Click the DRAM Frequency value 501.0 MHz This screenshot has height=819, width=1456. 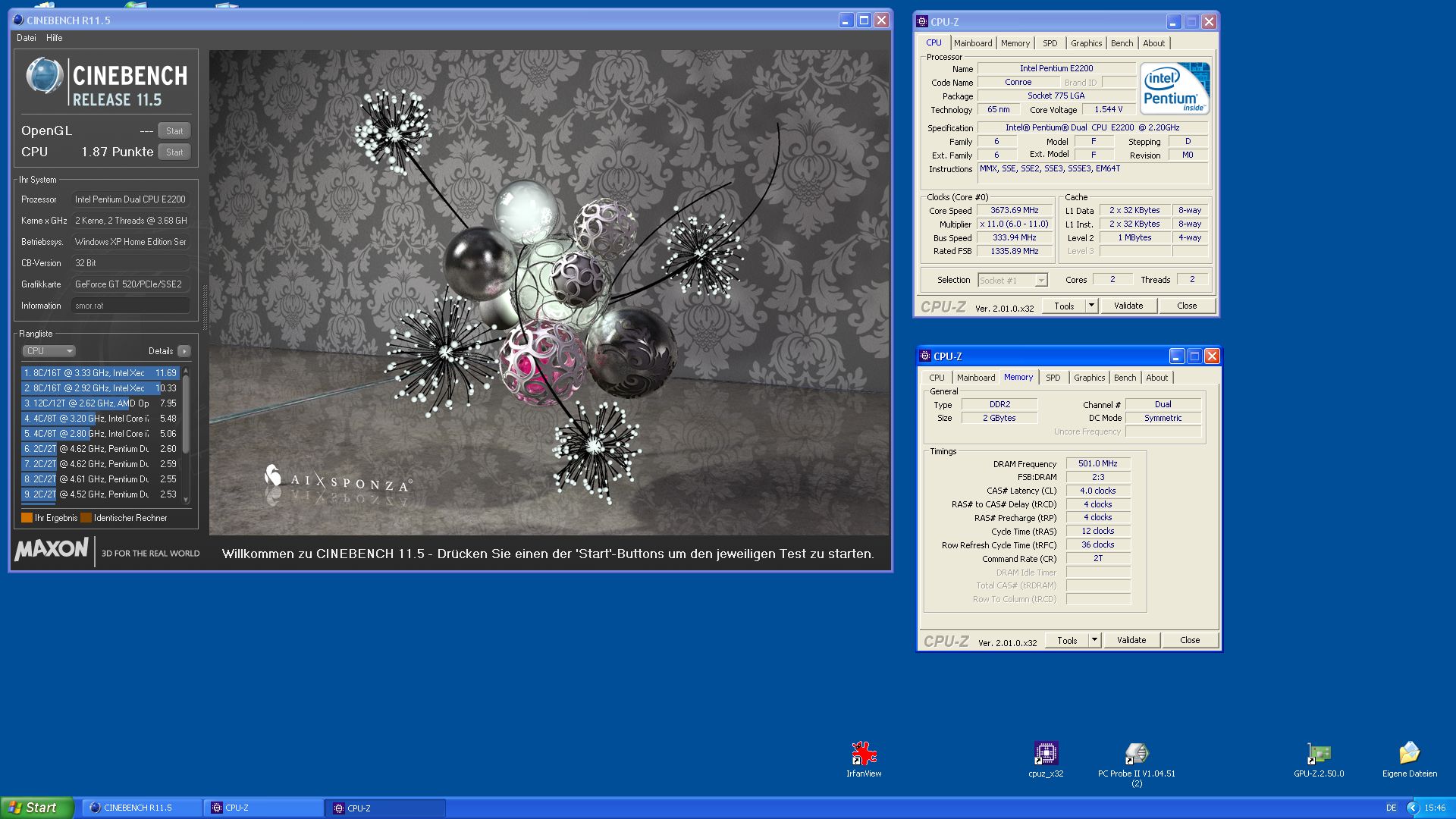1098,463
